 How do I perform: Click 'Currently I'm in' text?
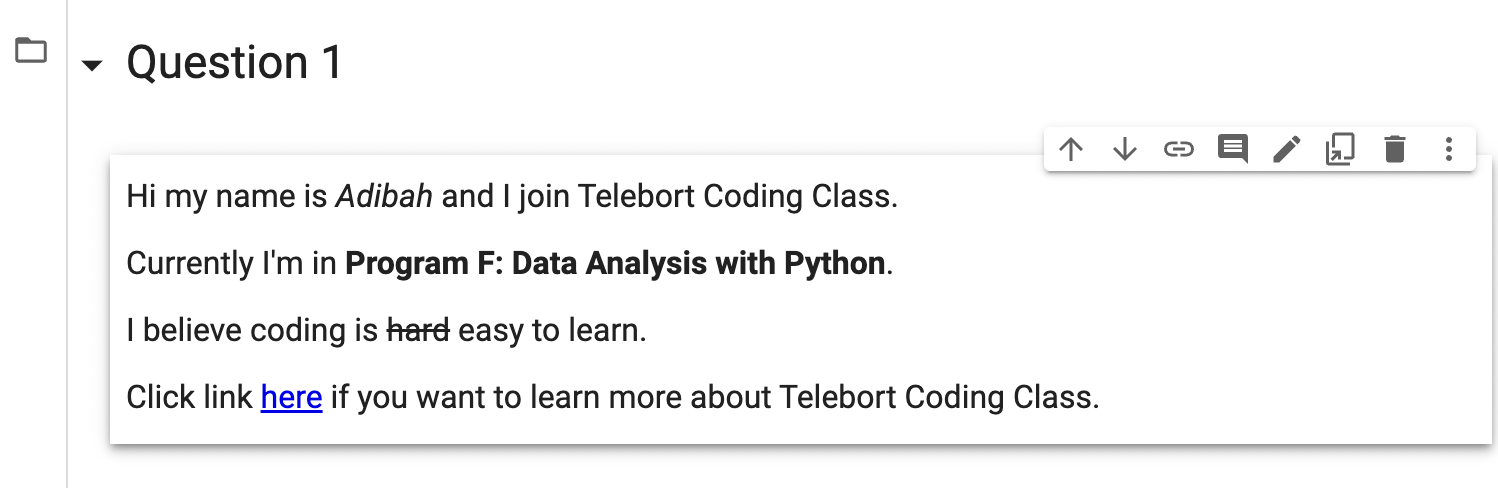click(x=232, y=263)
